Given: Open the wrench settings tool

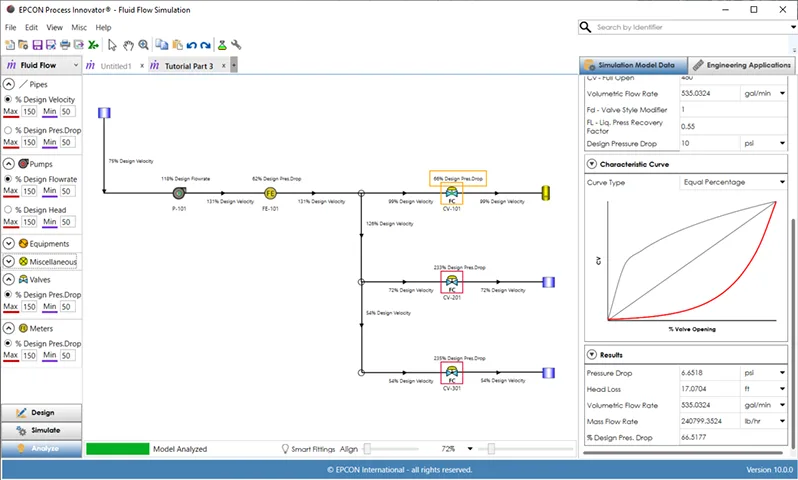Looking at the screenshot, I should tap(236, 45).
